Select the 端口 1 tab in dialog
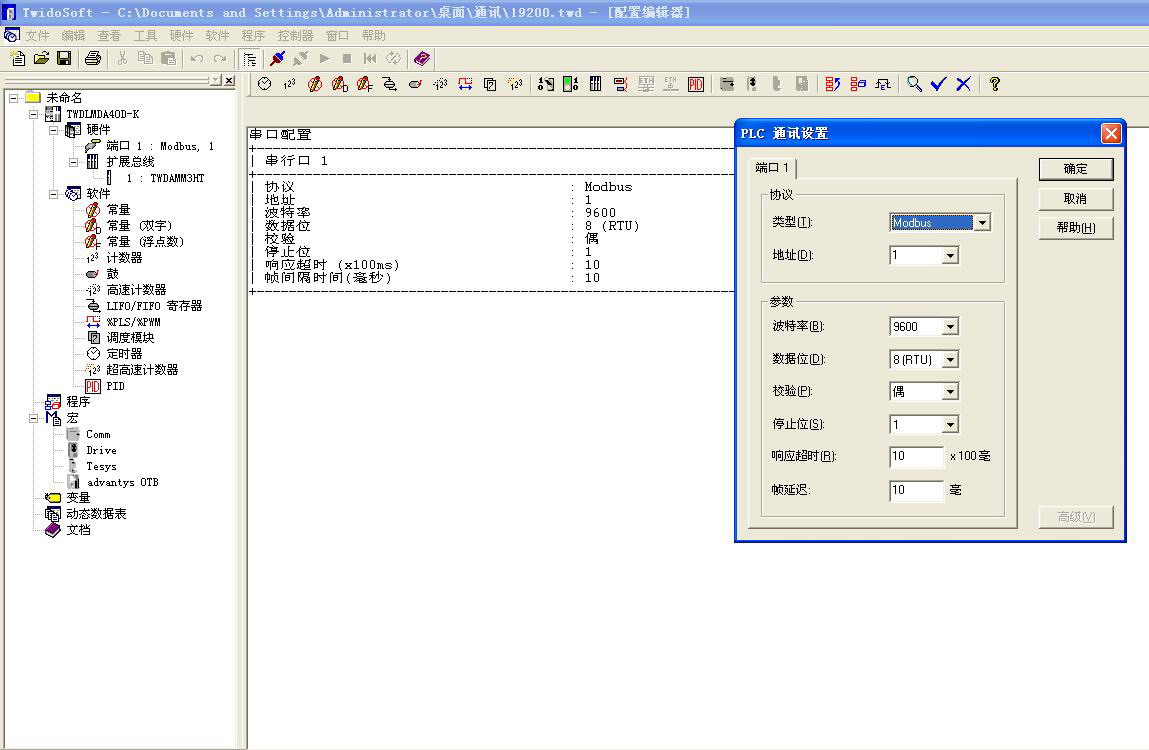Viewport: 1149px width, 750px height. [773, 168]
